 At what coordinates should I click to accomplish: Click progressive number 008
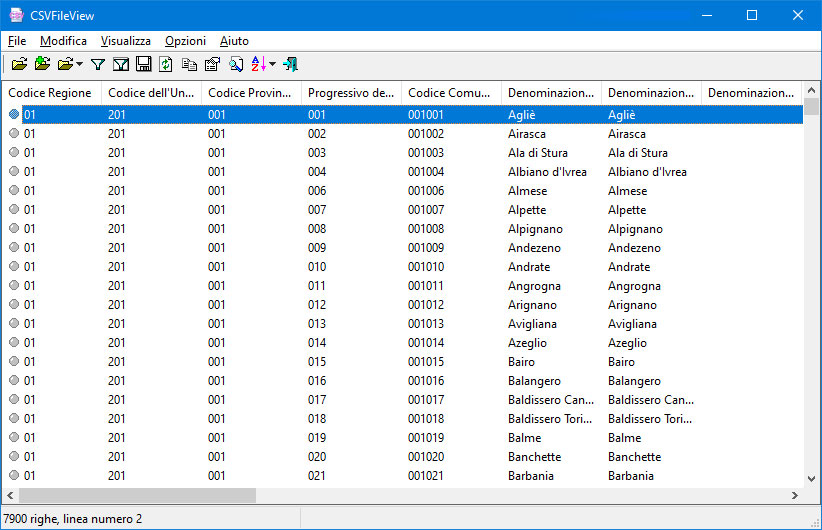pos(317,229)
